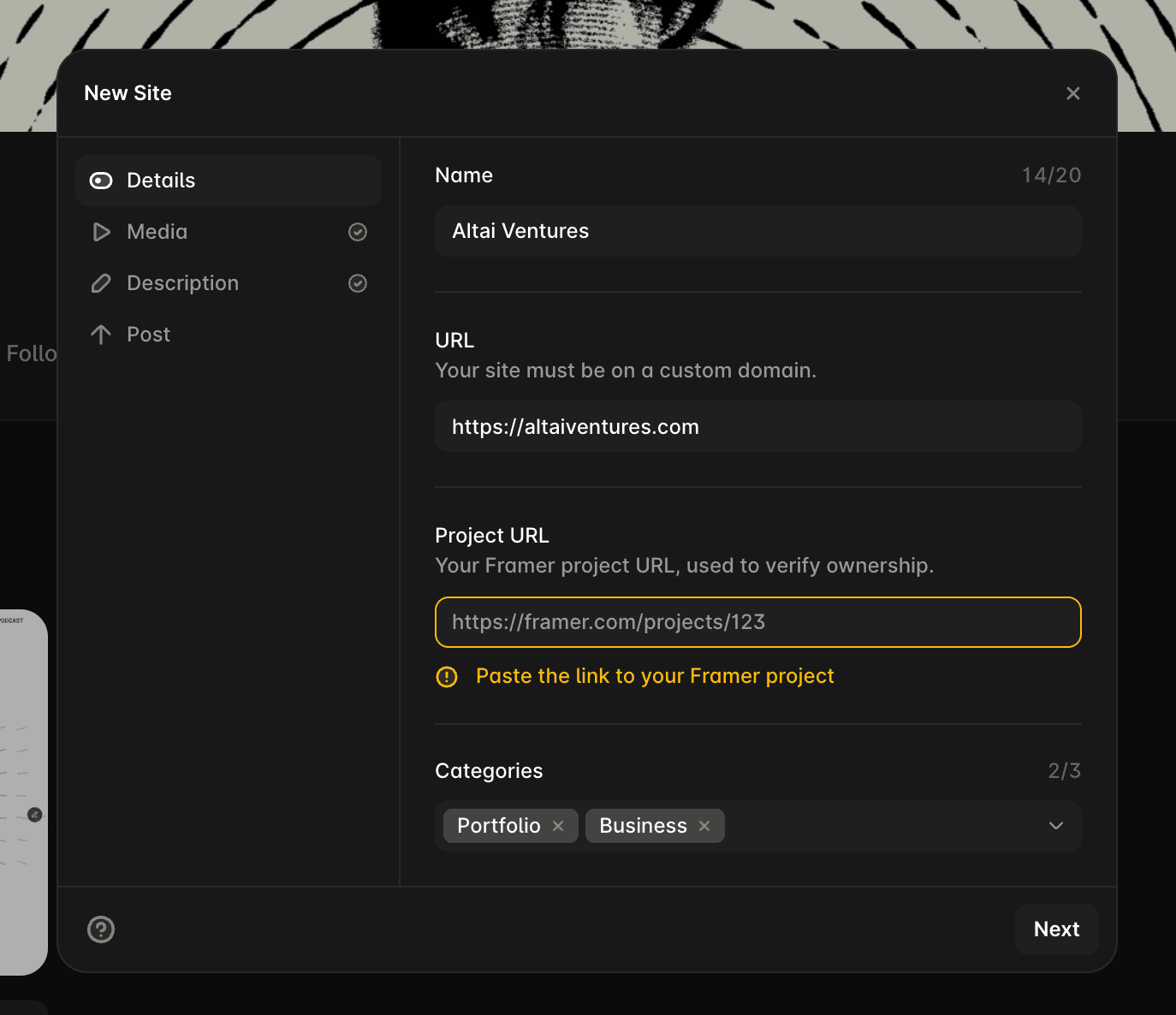Switch to the Post section
The height and width of the screenshot is (1015, 1176).
point(229,335)
